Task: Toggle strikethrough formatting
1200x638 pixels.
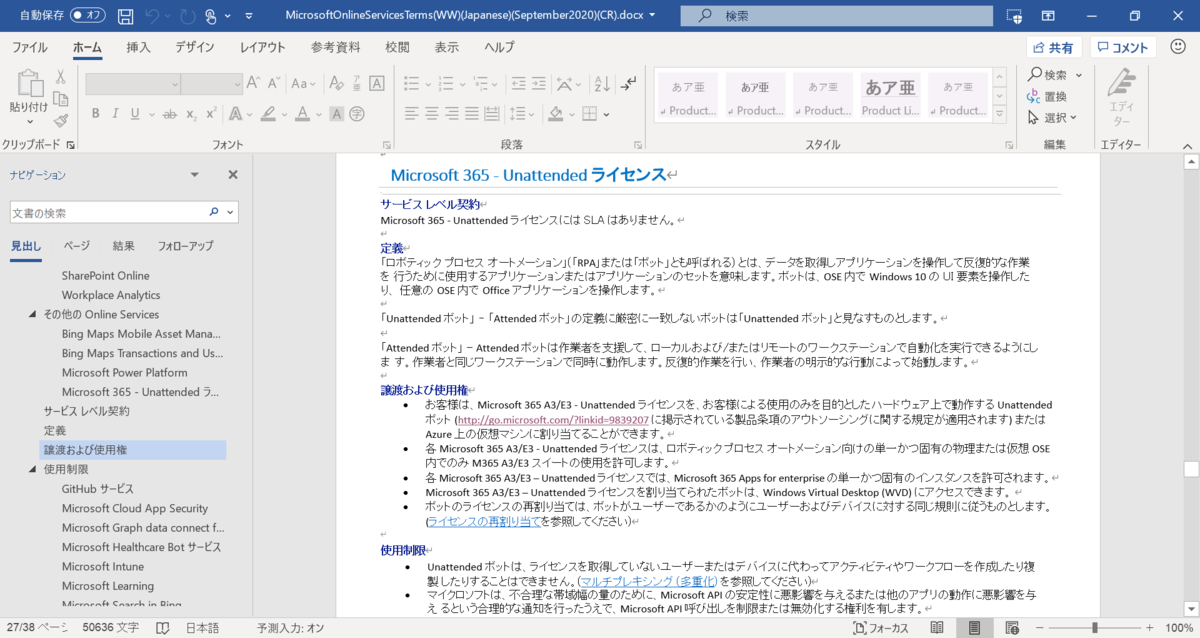Action: coord(170,114)
